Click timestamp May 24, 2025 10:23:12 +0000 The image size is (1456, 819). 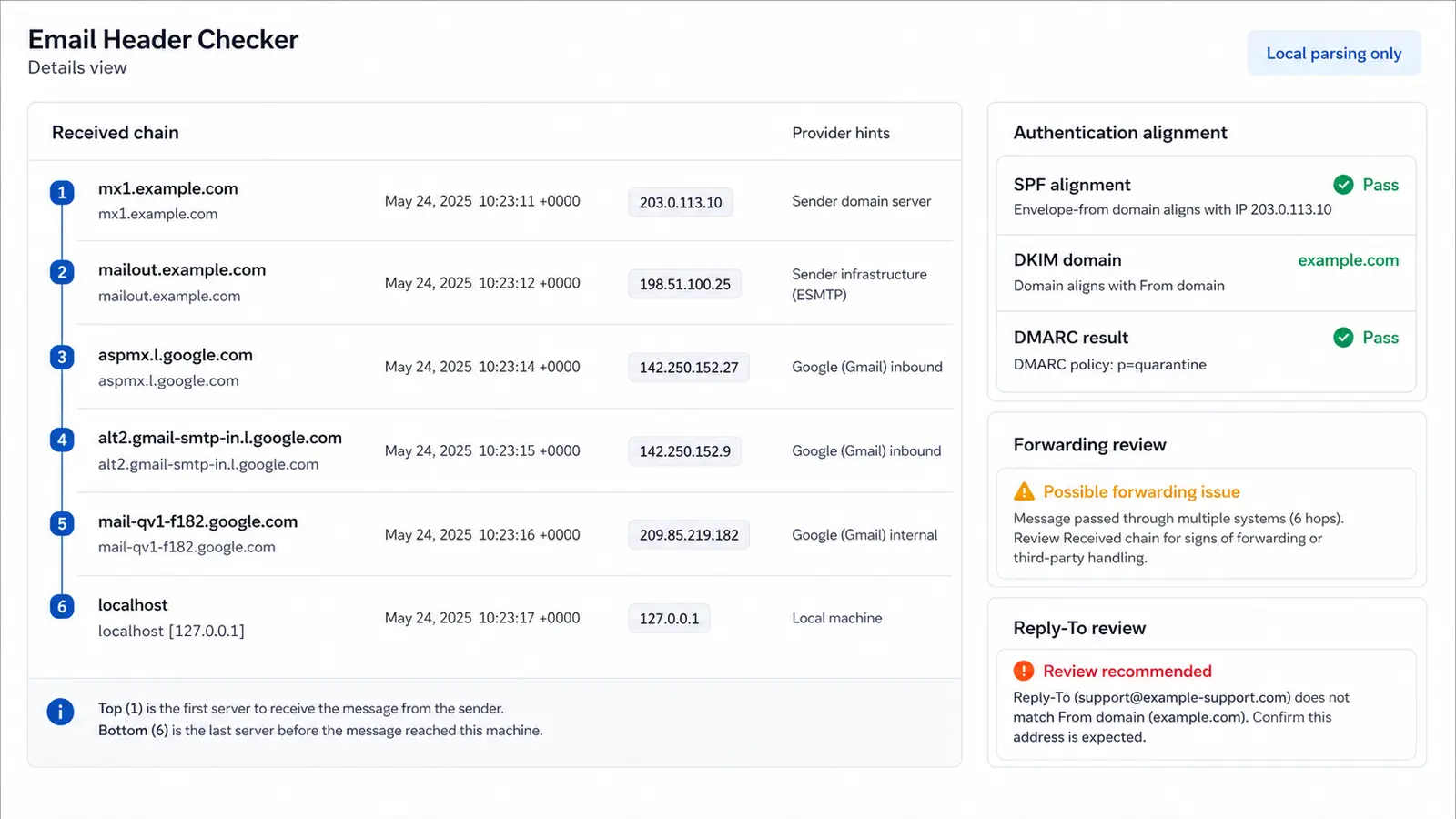[482, 283]
